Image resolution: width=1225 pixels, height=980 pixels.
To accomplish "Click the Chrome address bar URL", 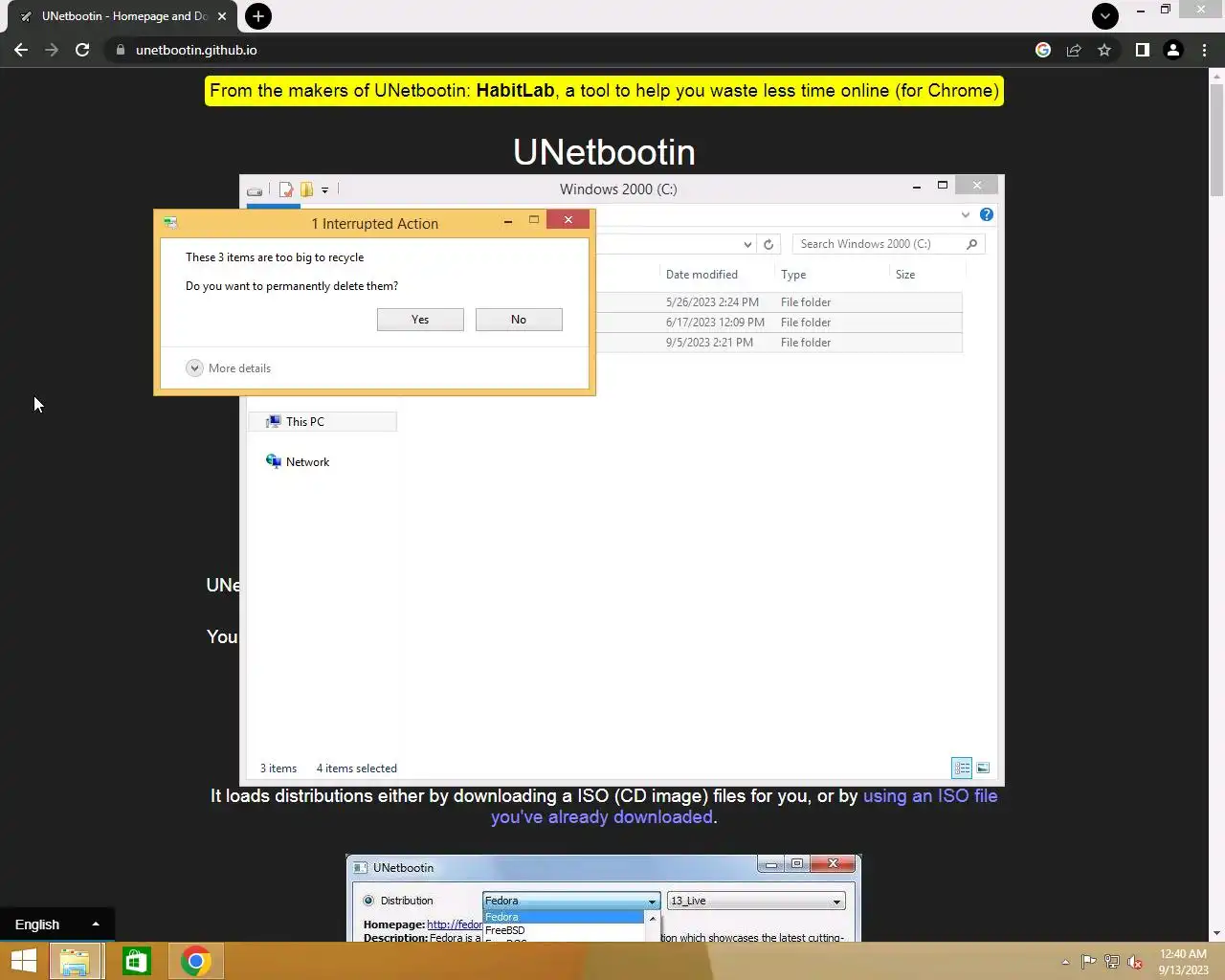I will pos(196,50).
